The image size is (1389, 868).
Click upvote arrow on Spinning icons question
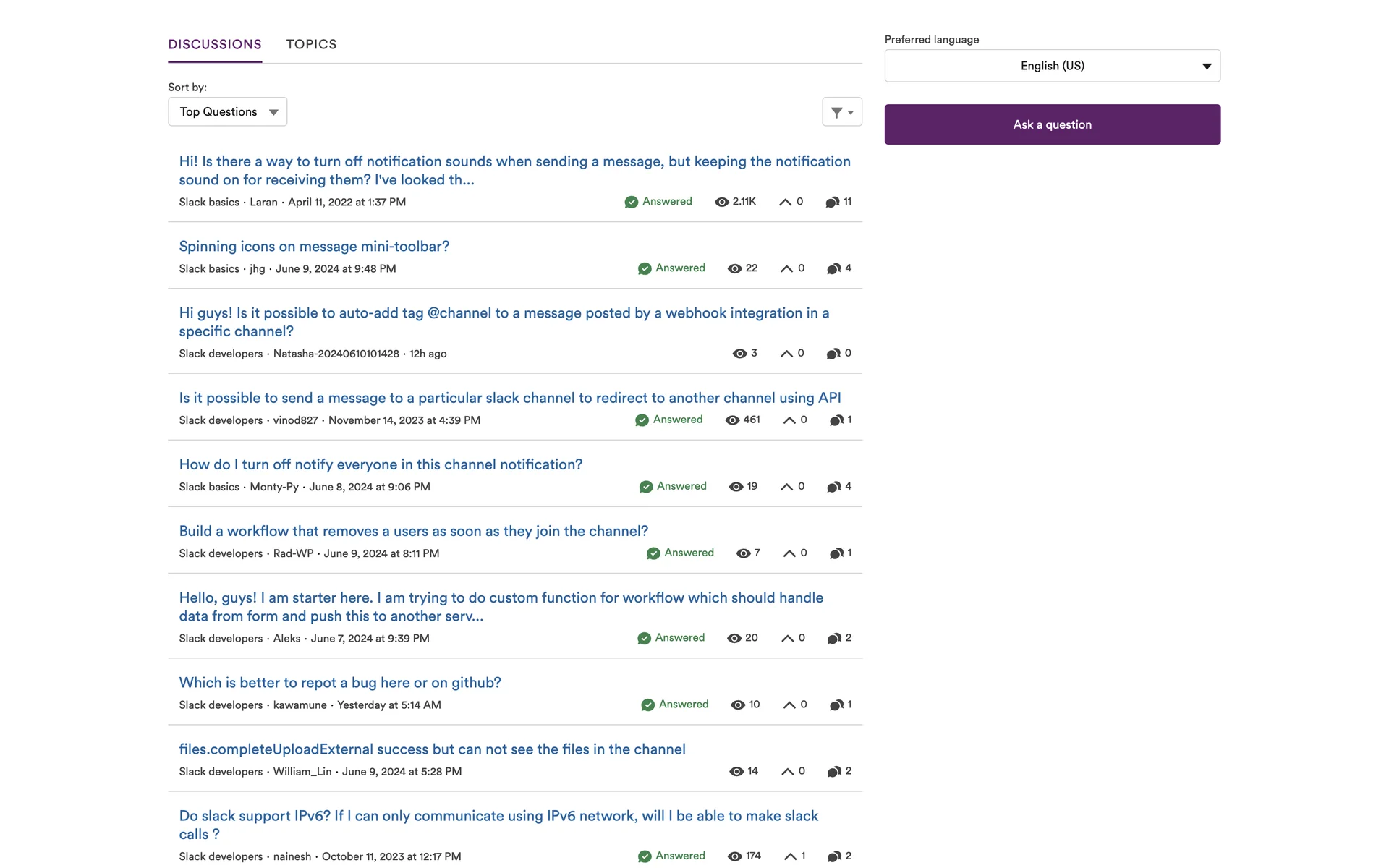[786, 268]
